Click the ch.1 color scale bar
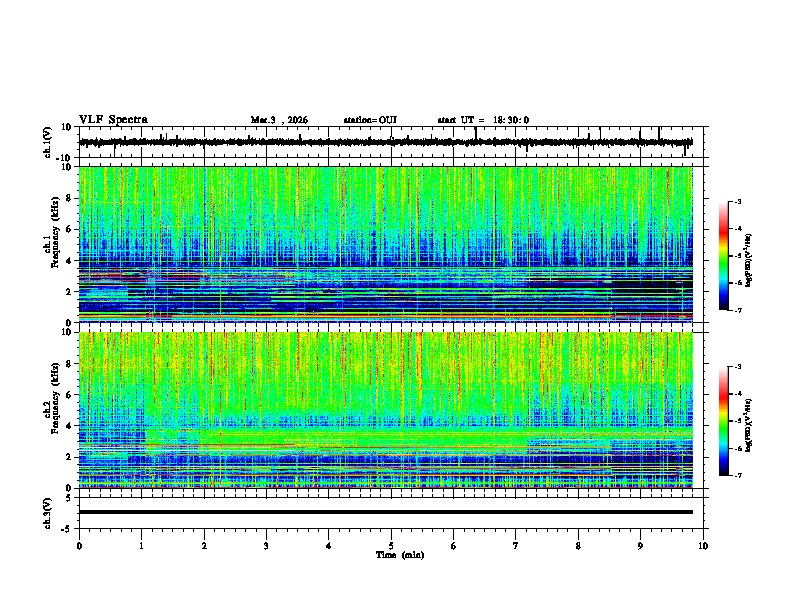This screenshot has height=612, width=792. pyautogui.click(x=724, y=256)
